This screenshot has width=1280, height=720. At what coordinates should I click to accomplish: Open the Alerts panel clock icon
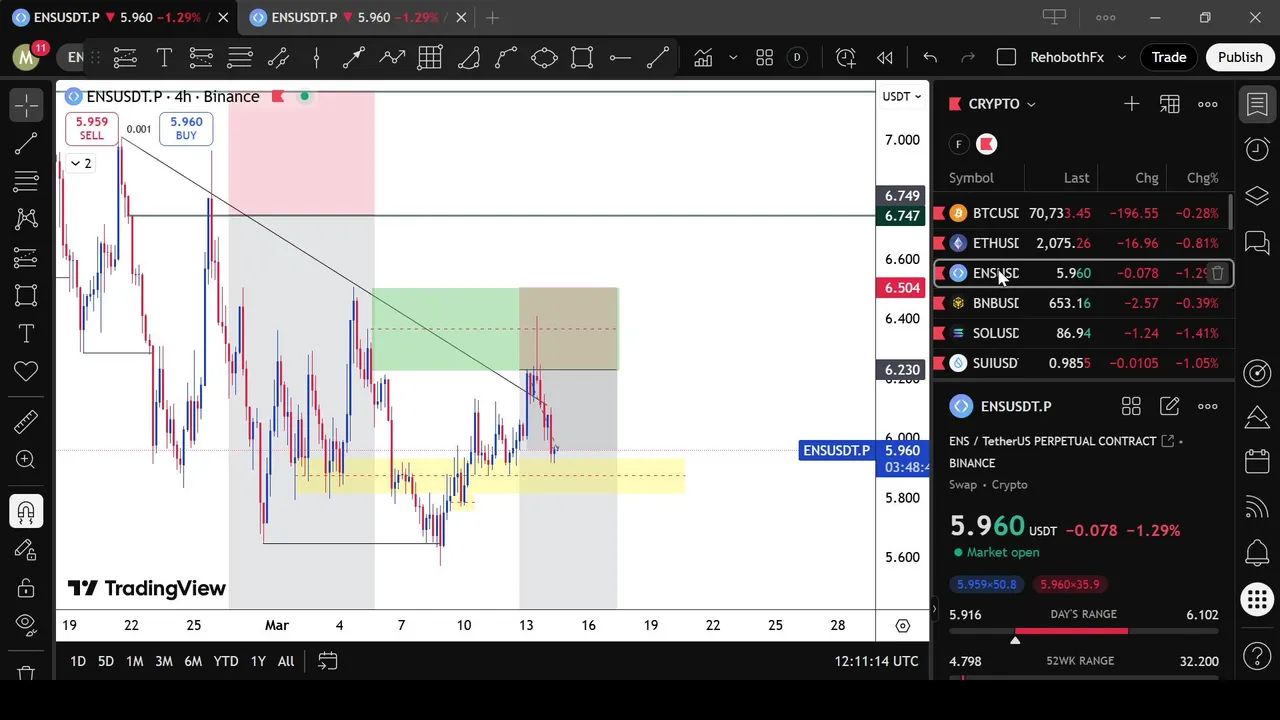click(1257, 150)
